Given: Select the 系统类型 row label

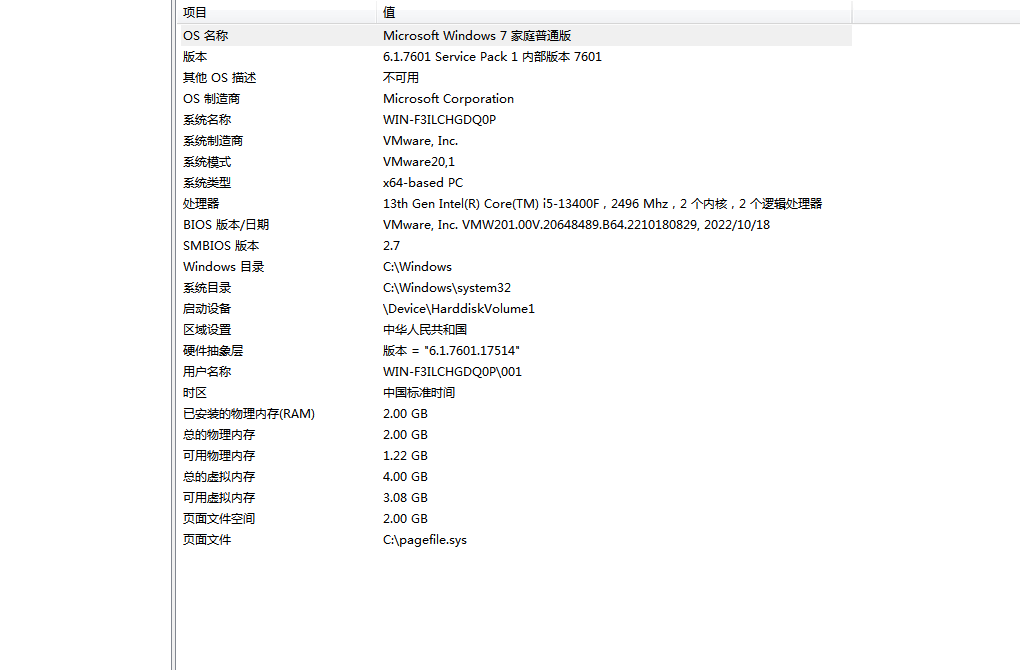Looking at the screenshot, I should click(x=207, y=183).
